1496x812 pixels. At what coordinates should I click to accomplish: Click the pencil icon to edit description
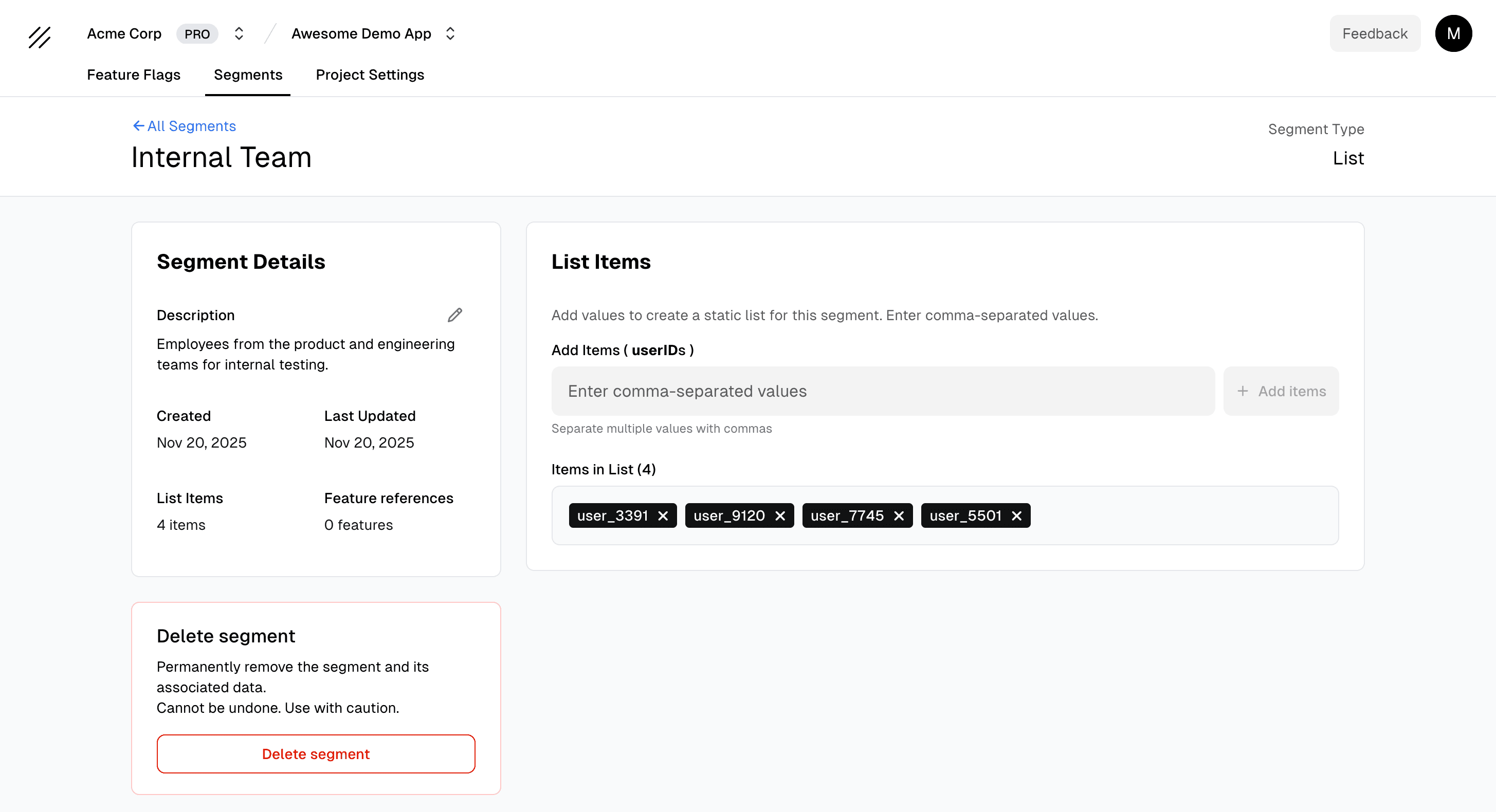tap(455, 315)
